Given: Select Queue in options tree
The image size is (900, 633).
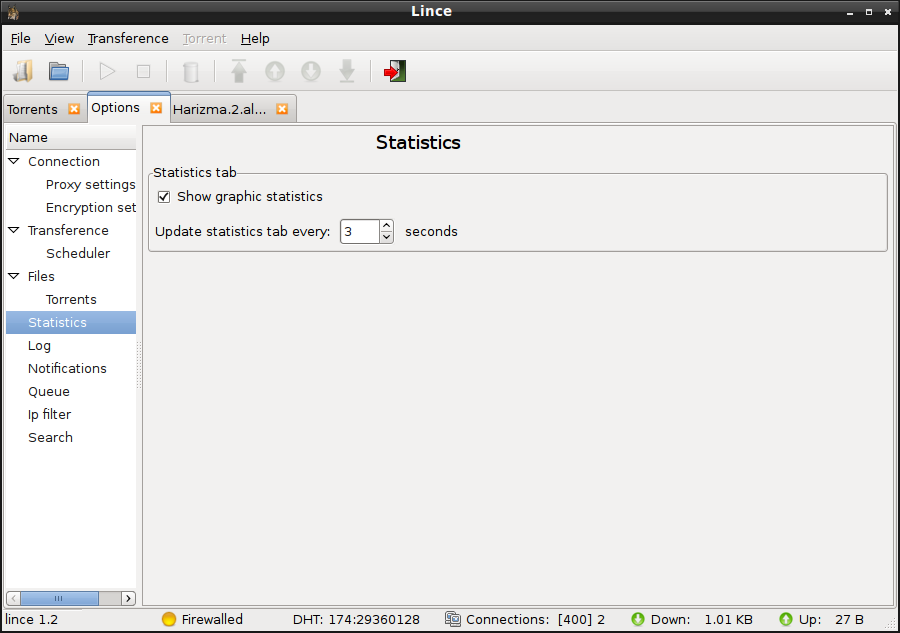Looking at the screenshot, I should (x=49, y=391).
